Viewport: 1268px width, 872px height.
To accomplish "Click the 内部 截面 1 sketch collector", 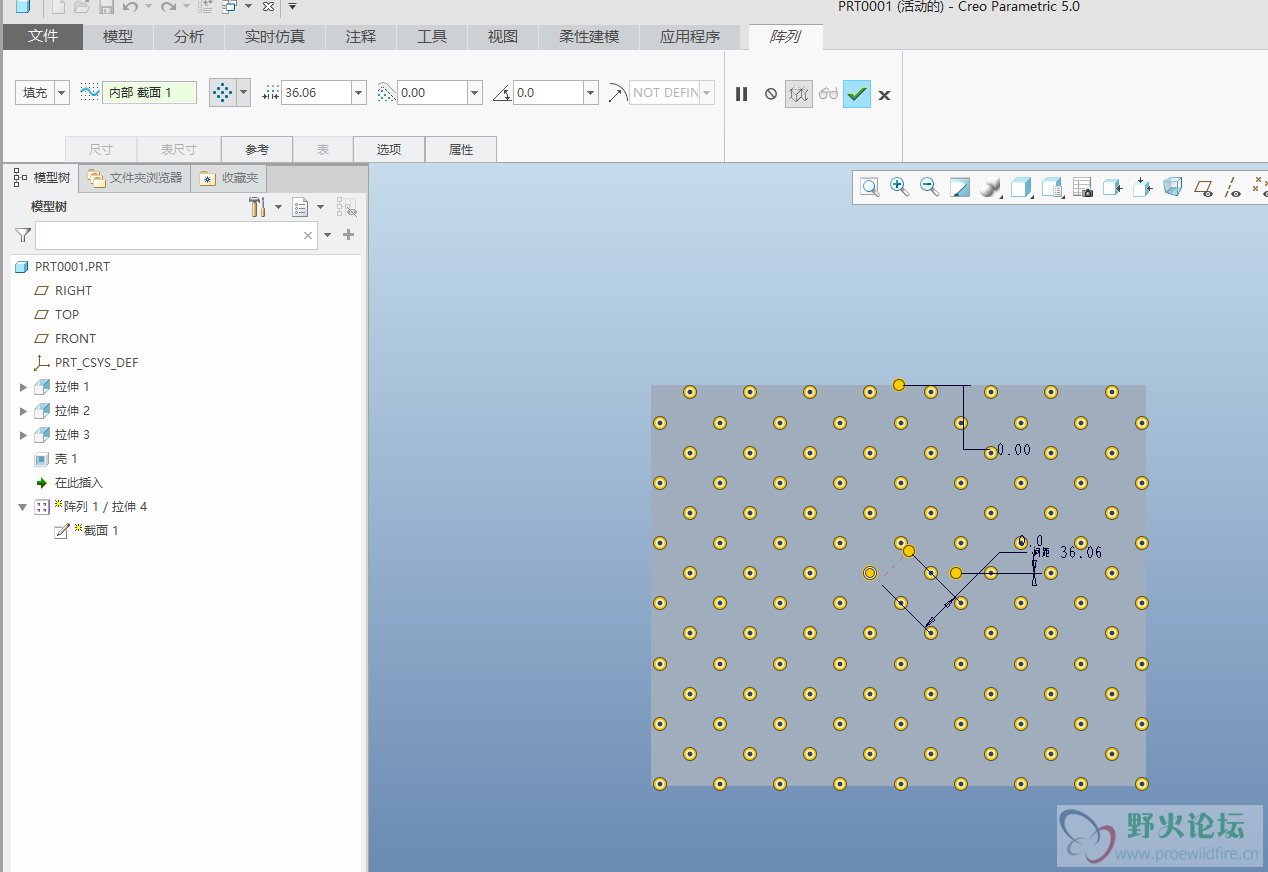I will pos(149,93).
